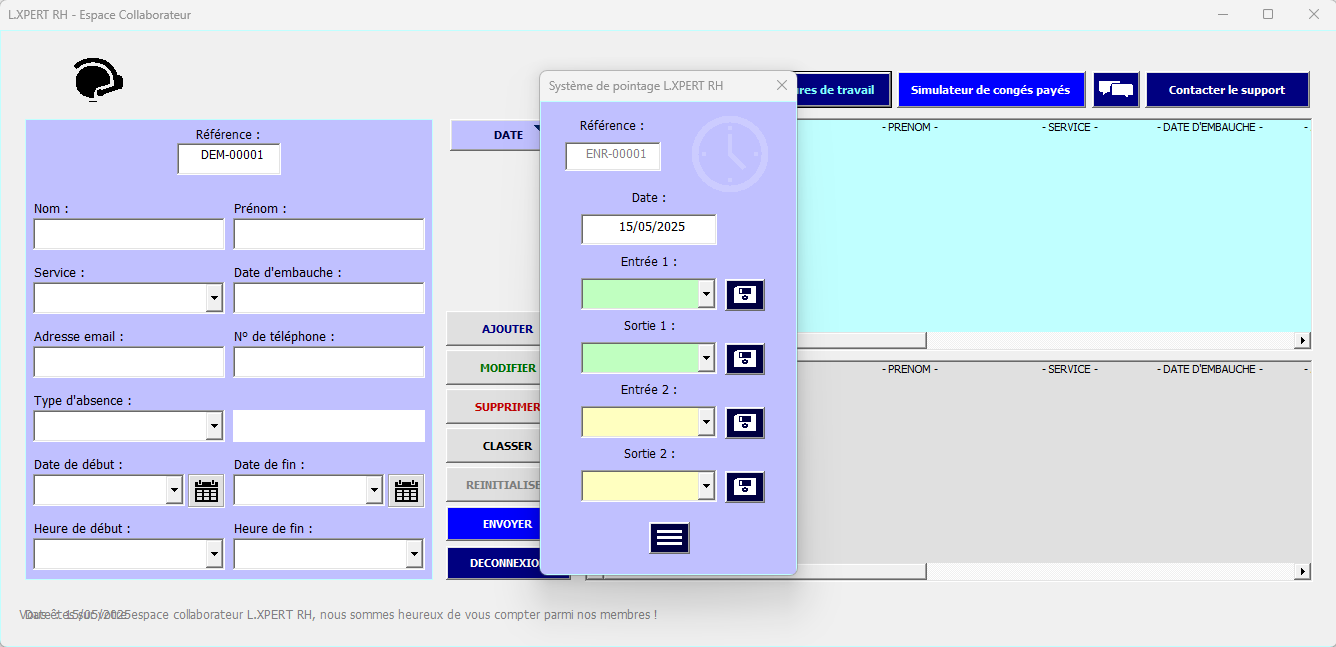
Task: Click the AJOUTER button
Action: [x=494, y=329]
